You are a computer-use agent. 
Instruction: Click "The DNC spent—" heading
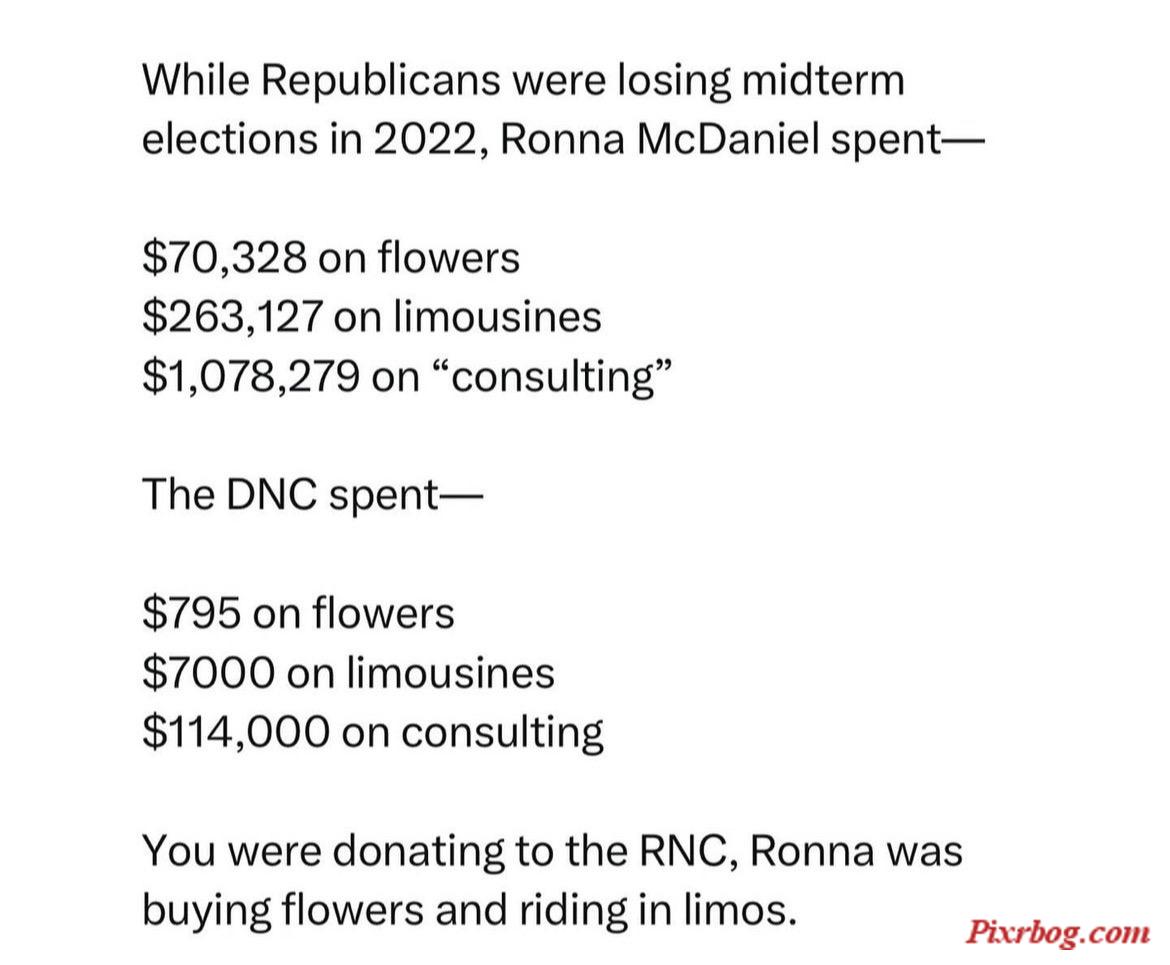[x=313, y=495]
